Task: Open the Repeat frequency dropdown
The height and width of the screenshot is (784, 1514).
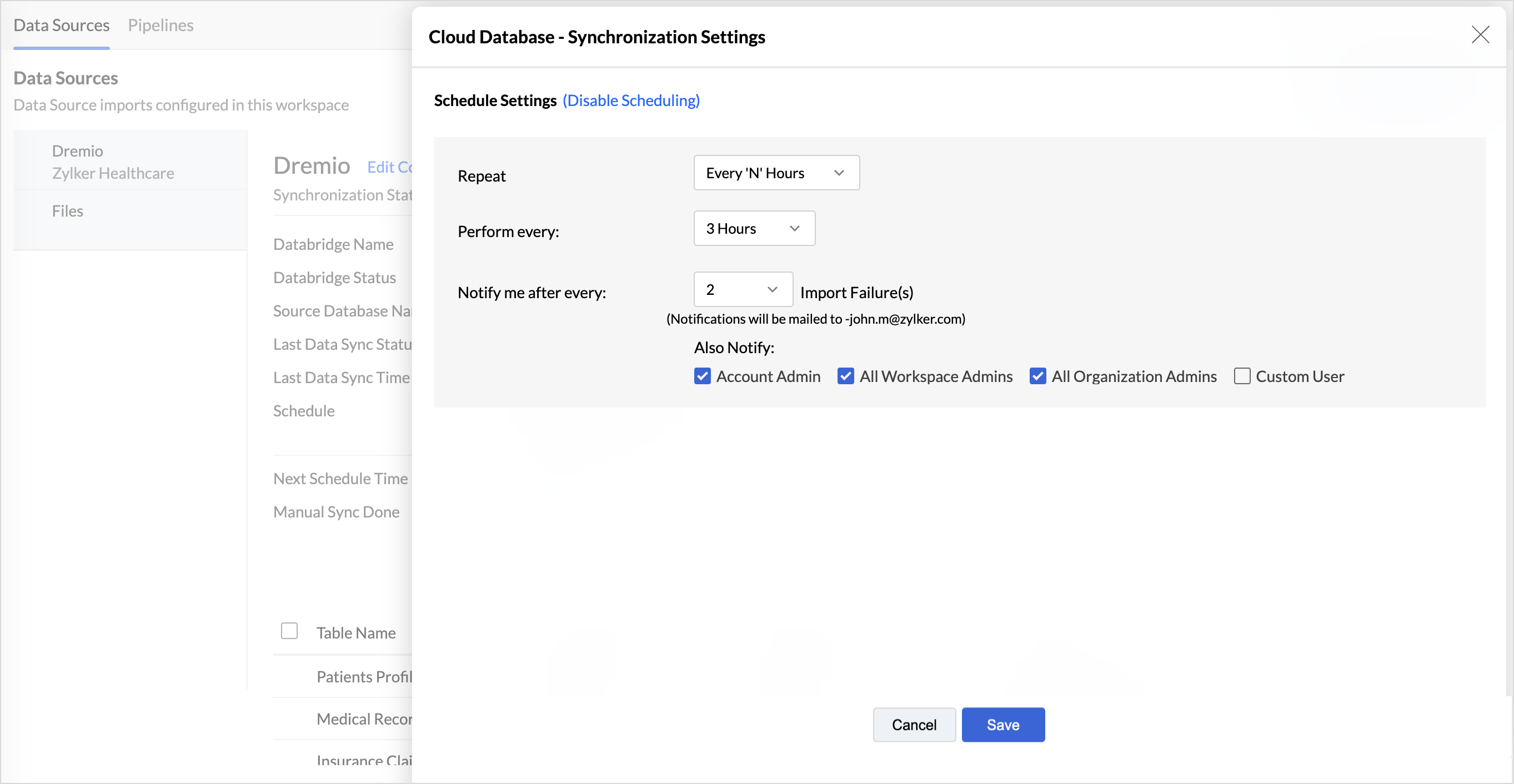Action: tap(776, 173)
